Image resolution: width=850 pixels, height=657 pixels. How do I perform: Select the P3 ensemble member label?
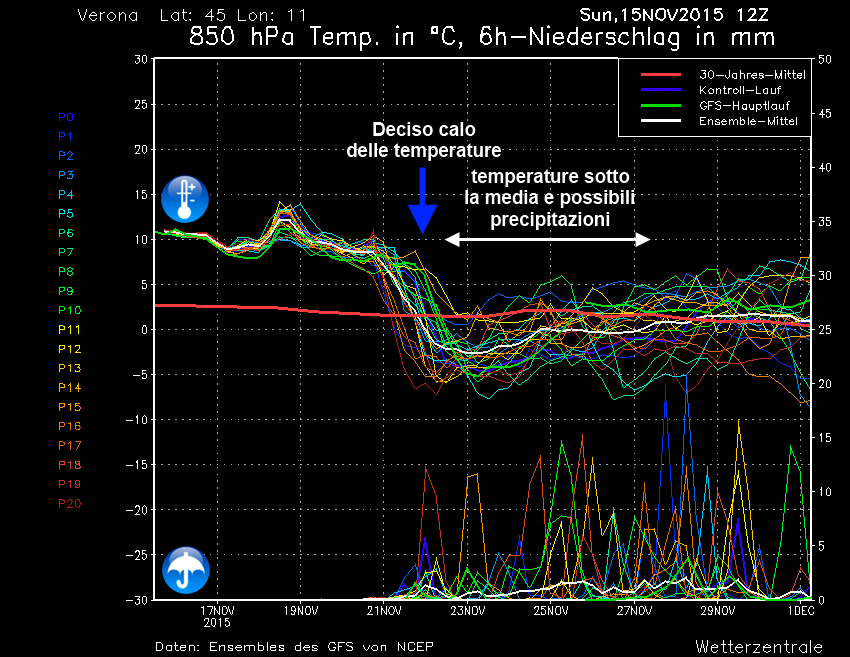click(x=66, y=175)
